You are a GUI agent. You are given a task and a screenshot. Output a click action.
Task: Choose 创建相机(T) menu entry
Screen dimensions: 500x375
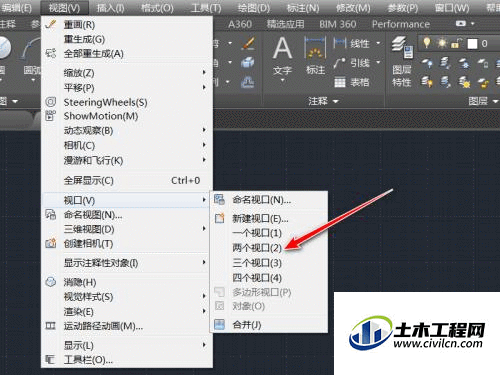[127, 244]
